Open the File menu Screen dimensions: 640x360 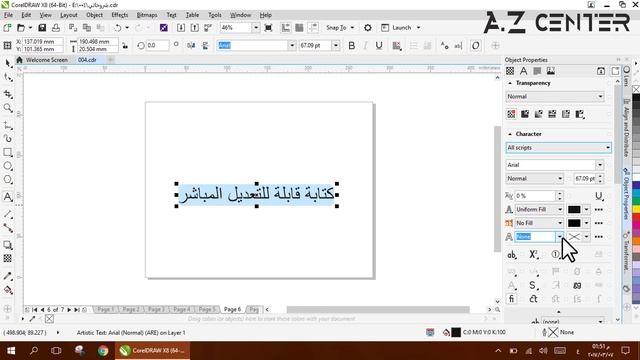8,15
